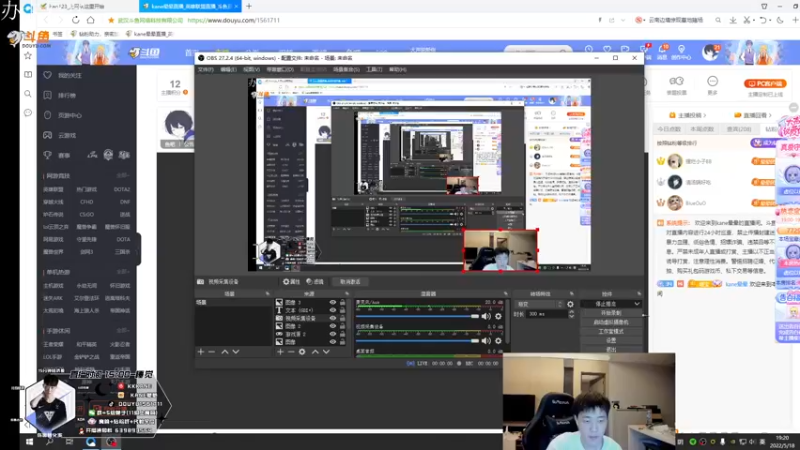Open 视频采集设备 mixer gear settings
This screenshot has height=450, width=800.
[x=498, y=341]
